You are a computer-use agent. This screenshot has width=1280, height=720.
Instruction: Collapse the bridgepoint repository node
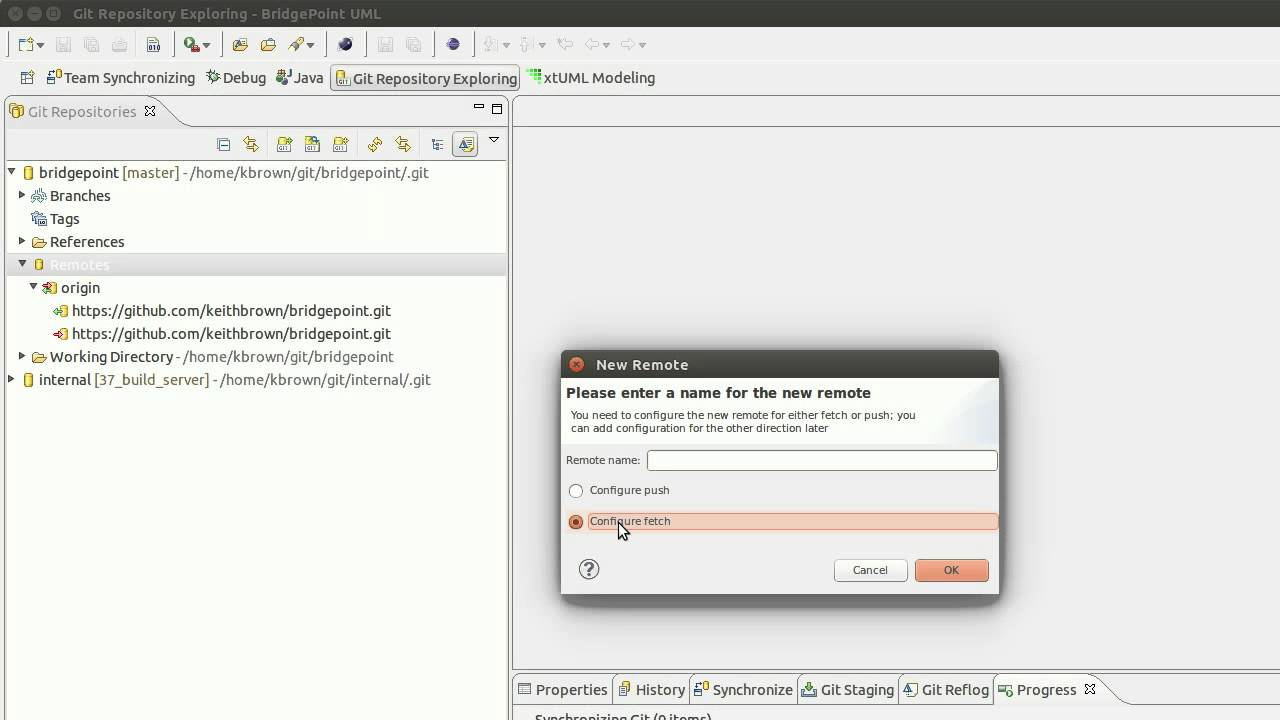click(x=11, y=172)
